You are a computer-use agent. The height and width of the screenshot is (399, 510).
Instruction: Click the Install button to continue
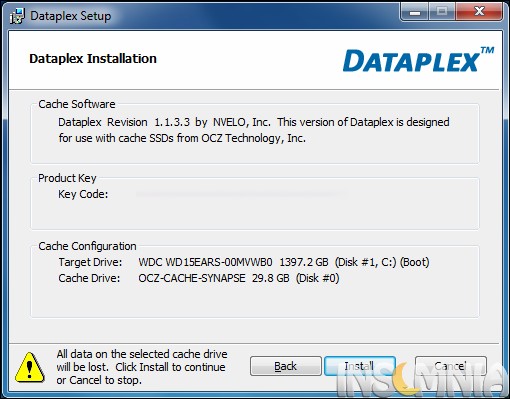pyautogui.click(x=360, y=366)
